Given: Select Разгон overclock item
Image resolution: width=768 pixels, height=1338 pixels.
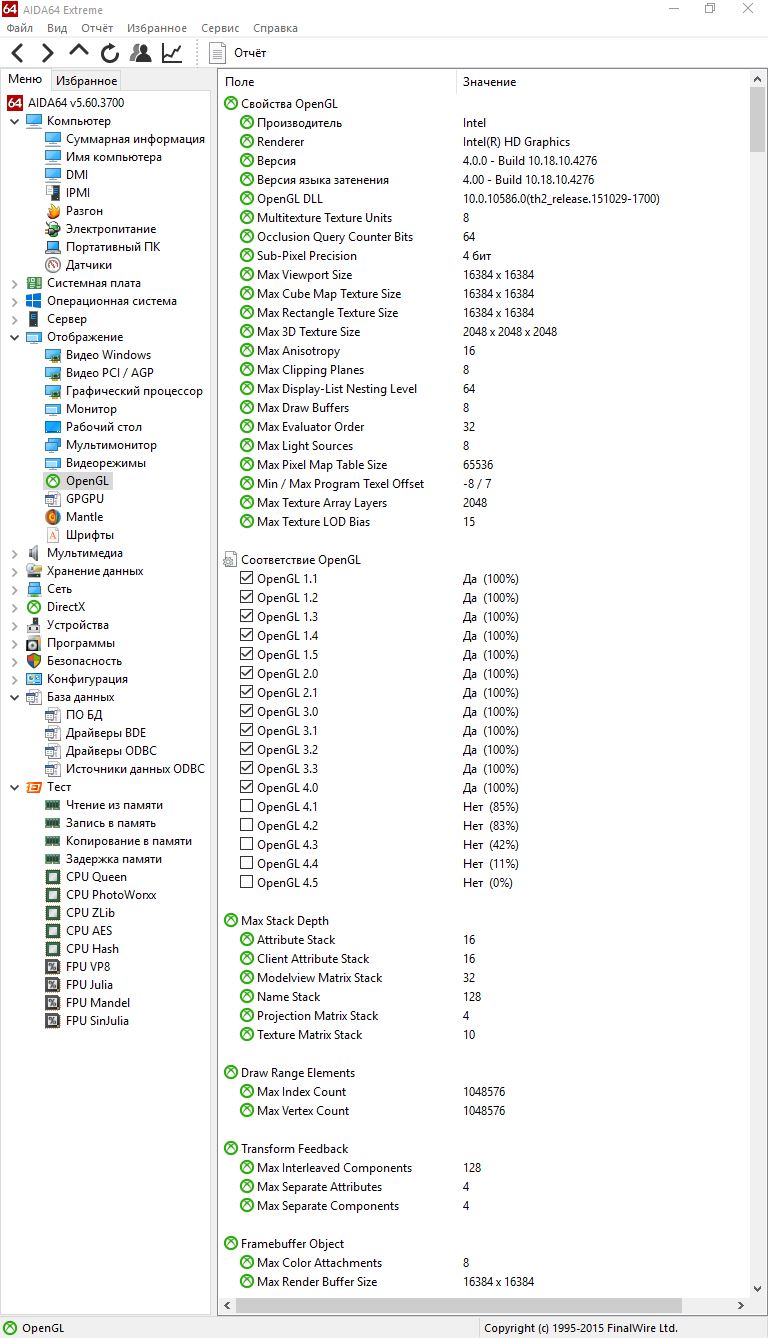Looking at the screenshot, I should pos(84,211).
